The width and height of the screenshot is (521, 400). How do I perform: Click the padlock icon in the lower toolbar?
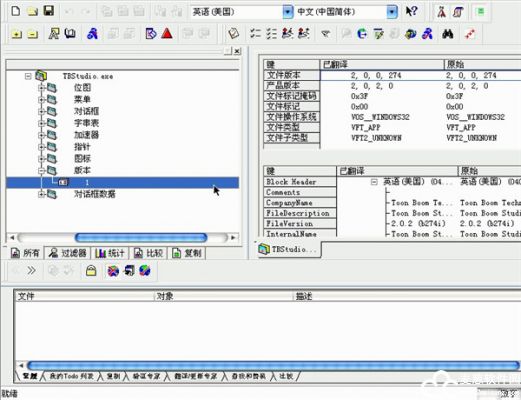point(91,271)
